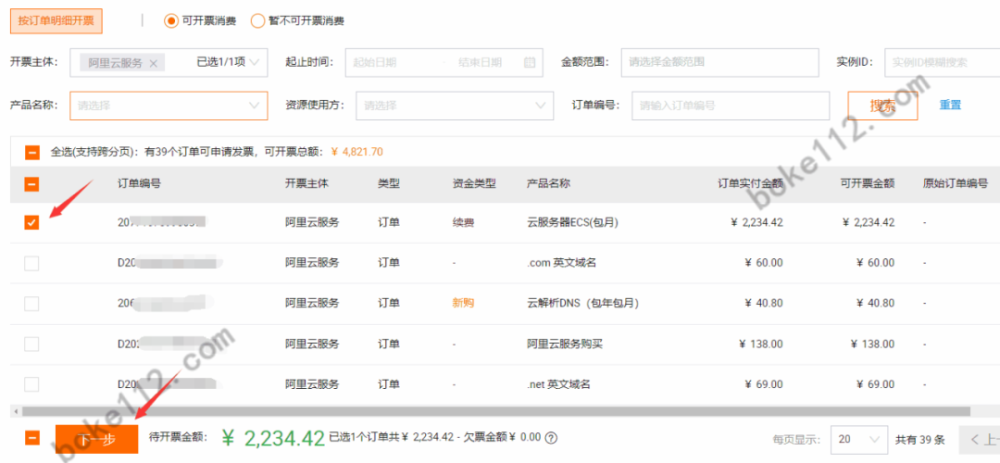This screenshot has height=463, width=1000.
Task: Click the 阿里云服务购买 product cell
Action: click(565, 344)
